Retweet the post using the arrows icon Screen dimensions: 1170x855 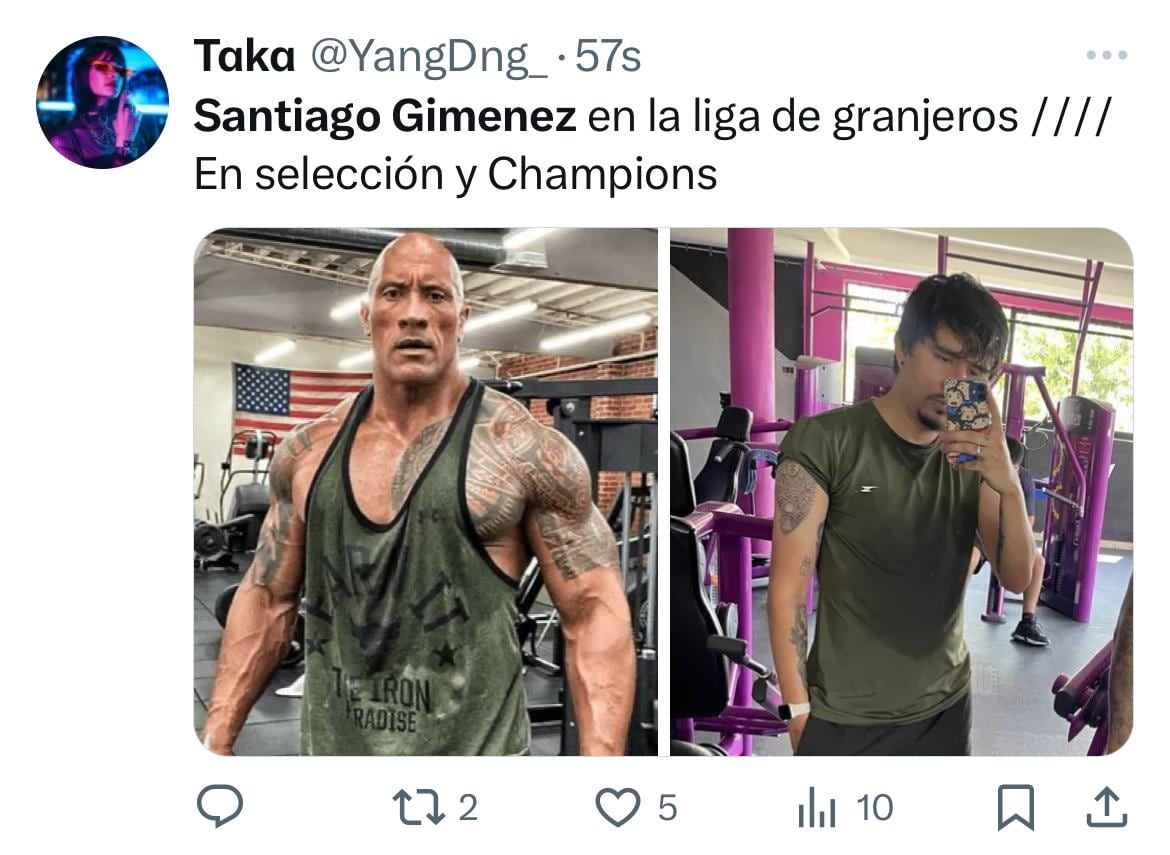pyautogui.click(x=418, y=807)
